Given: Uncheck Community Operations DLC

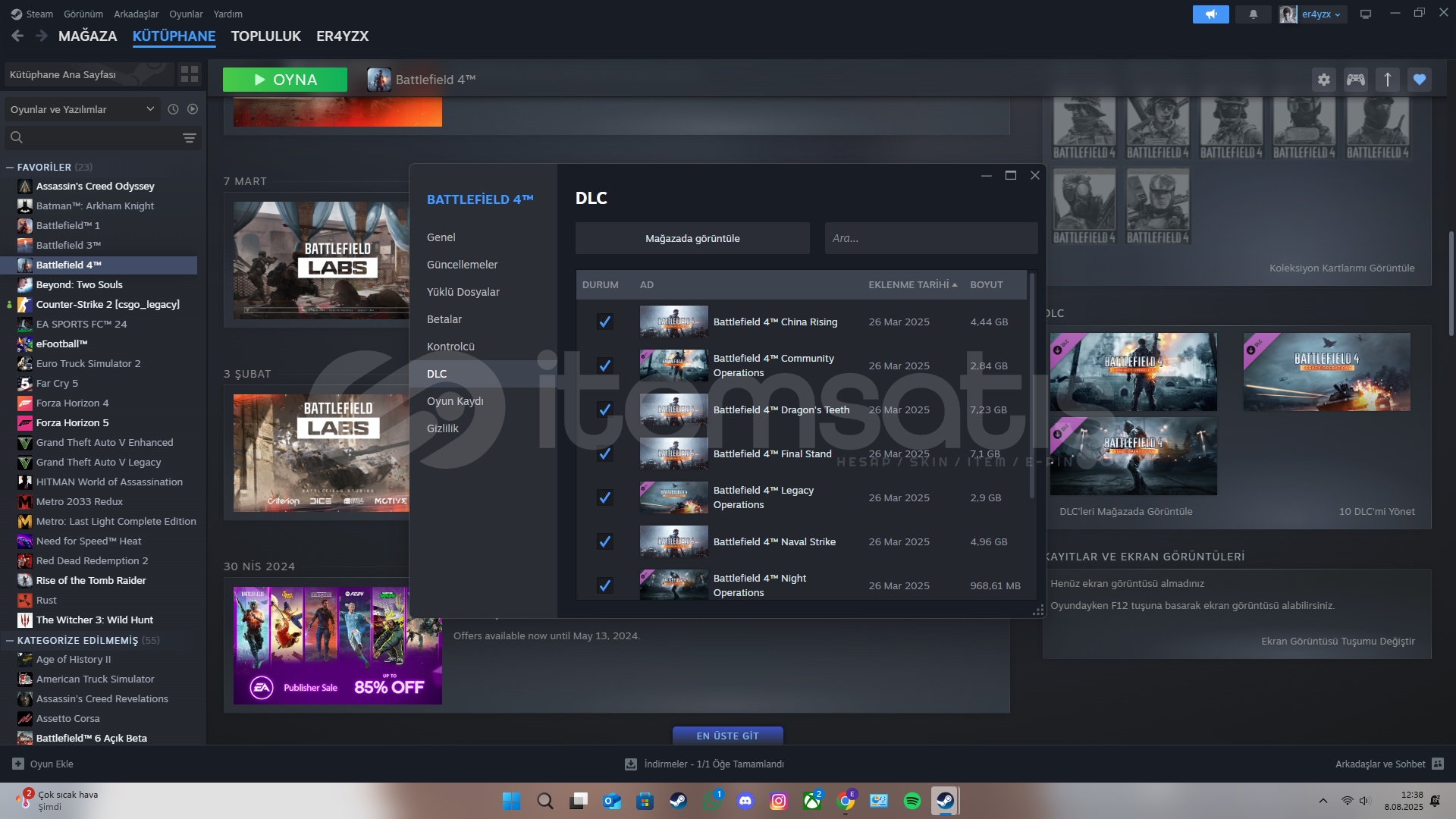Looking at the screenshot, I should point(604,366).
